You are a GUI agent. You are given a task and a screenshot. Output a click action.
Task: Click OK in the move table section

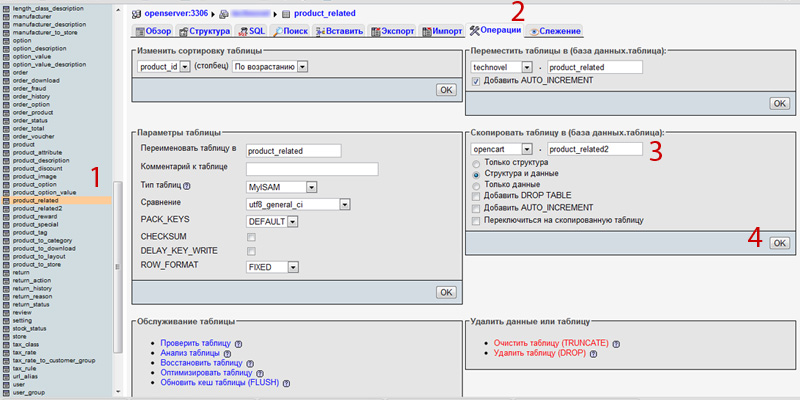click(779, 104)
